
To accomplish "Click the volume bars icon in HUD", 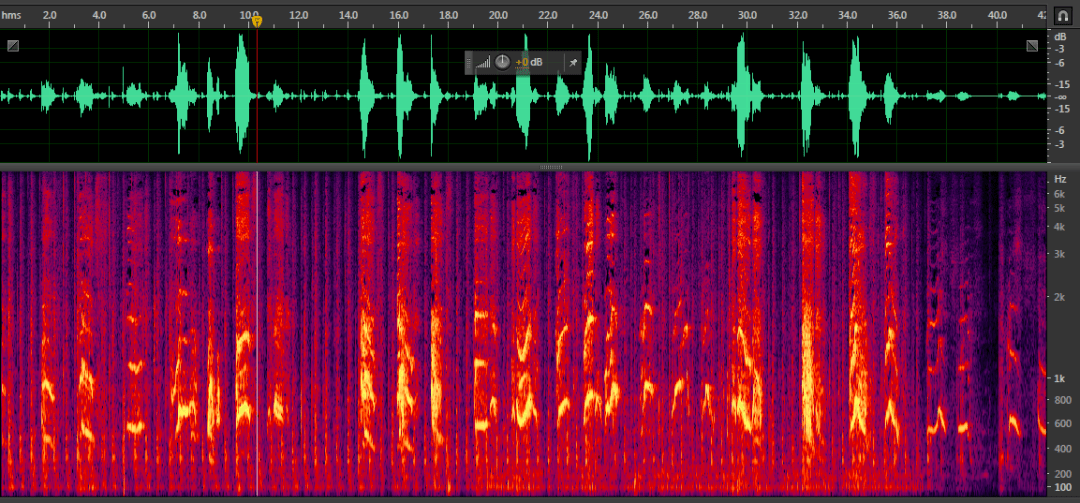I will 483,62.
